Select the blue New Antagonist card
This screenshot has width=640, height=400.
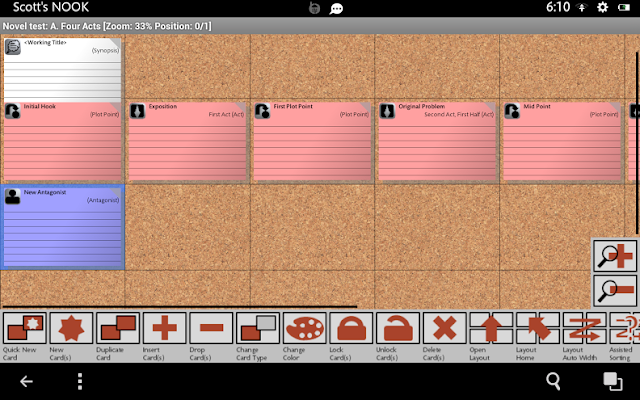(x=62, y=227)
